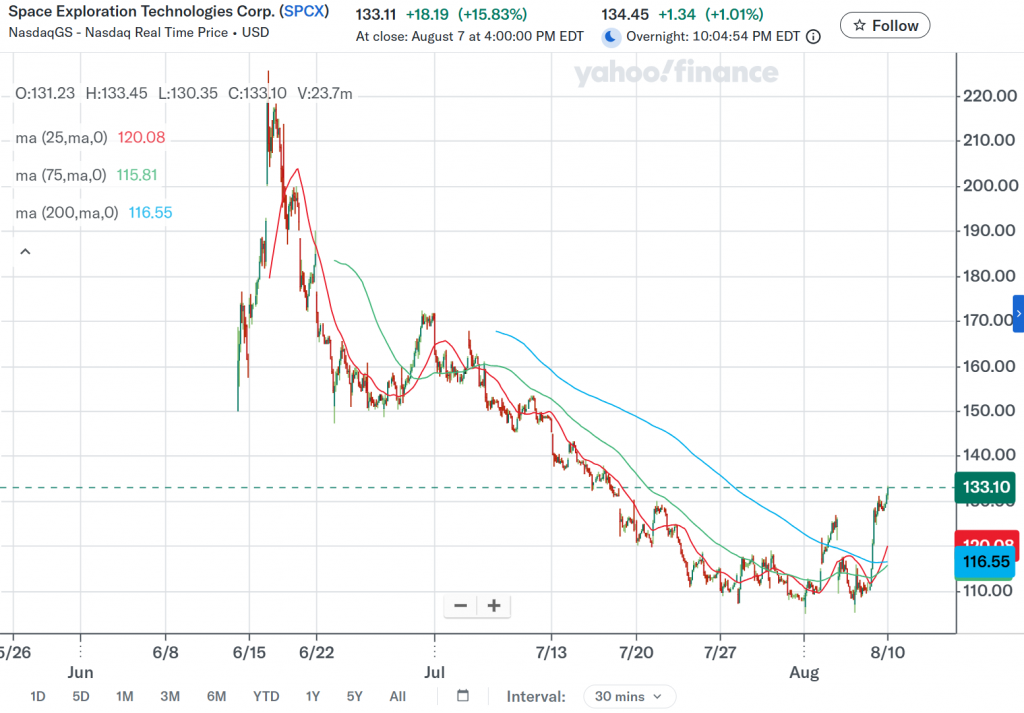The height and width of the screenshot is (713, 1024).
Task: Click the 120.08 red MA value
Action: (x=141, y=138)
